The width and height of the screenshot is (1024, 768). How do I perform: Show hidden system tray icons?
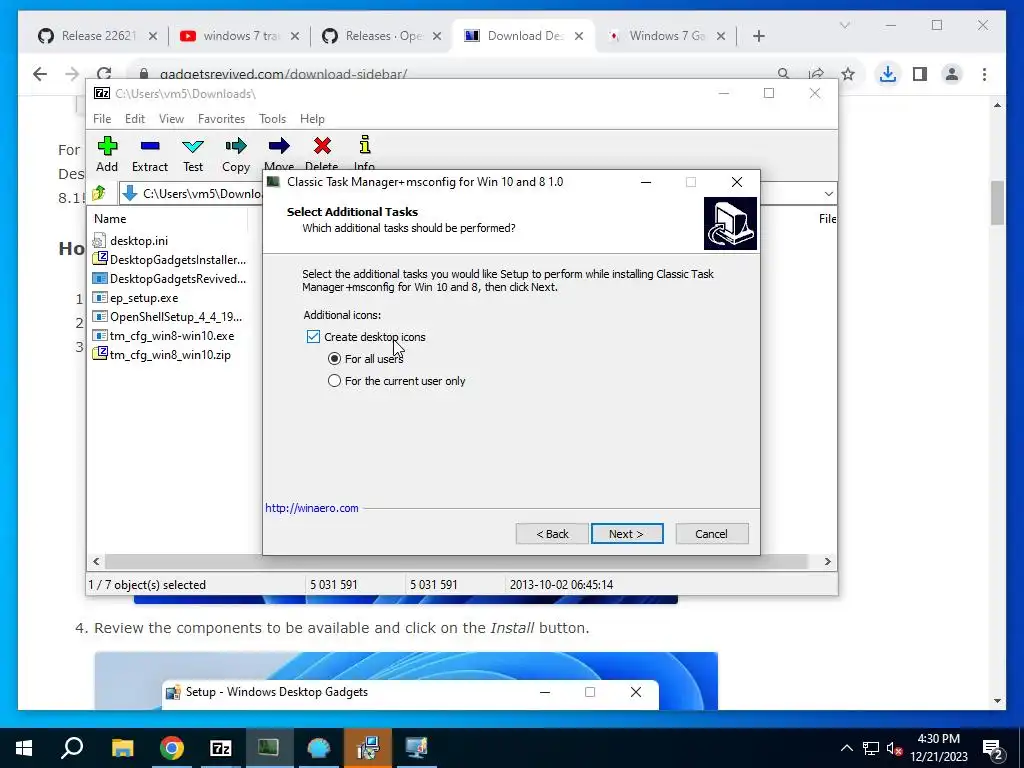[846, 748]
